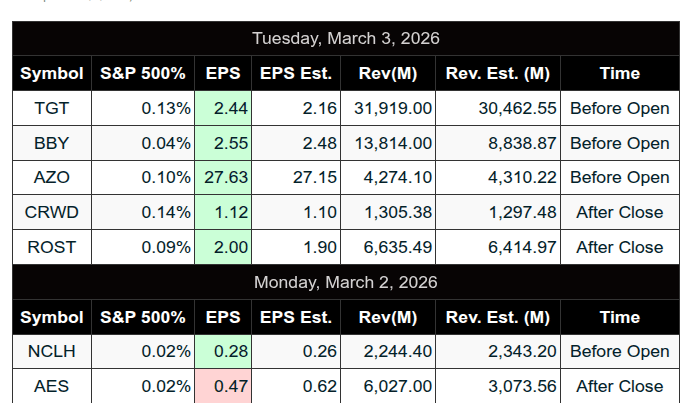Click the AES ticker symbol

point(52,386)
